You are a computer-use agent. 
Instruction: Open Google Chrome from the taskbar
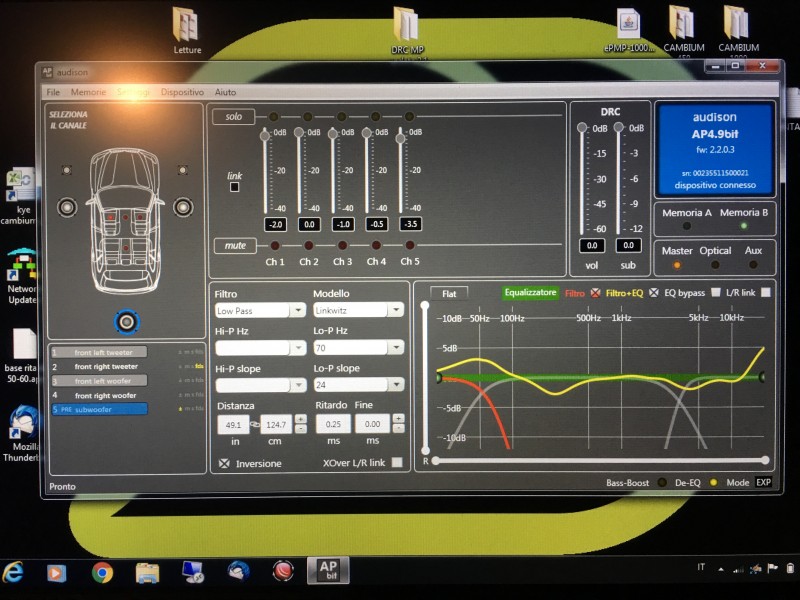(x=102, y=572)
